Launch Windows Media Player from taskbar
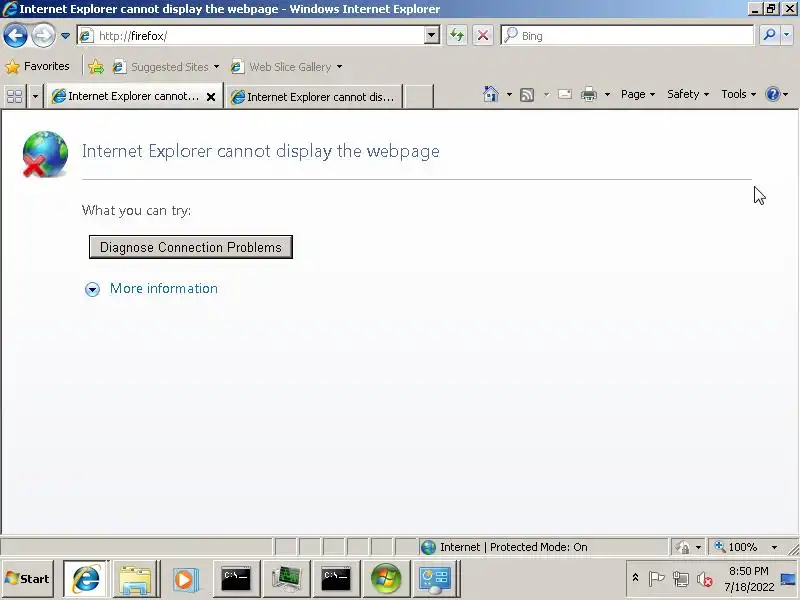 185,579
